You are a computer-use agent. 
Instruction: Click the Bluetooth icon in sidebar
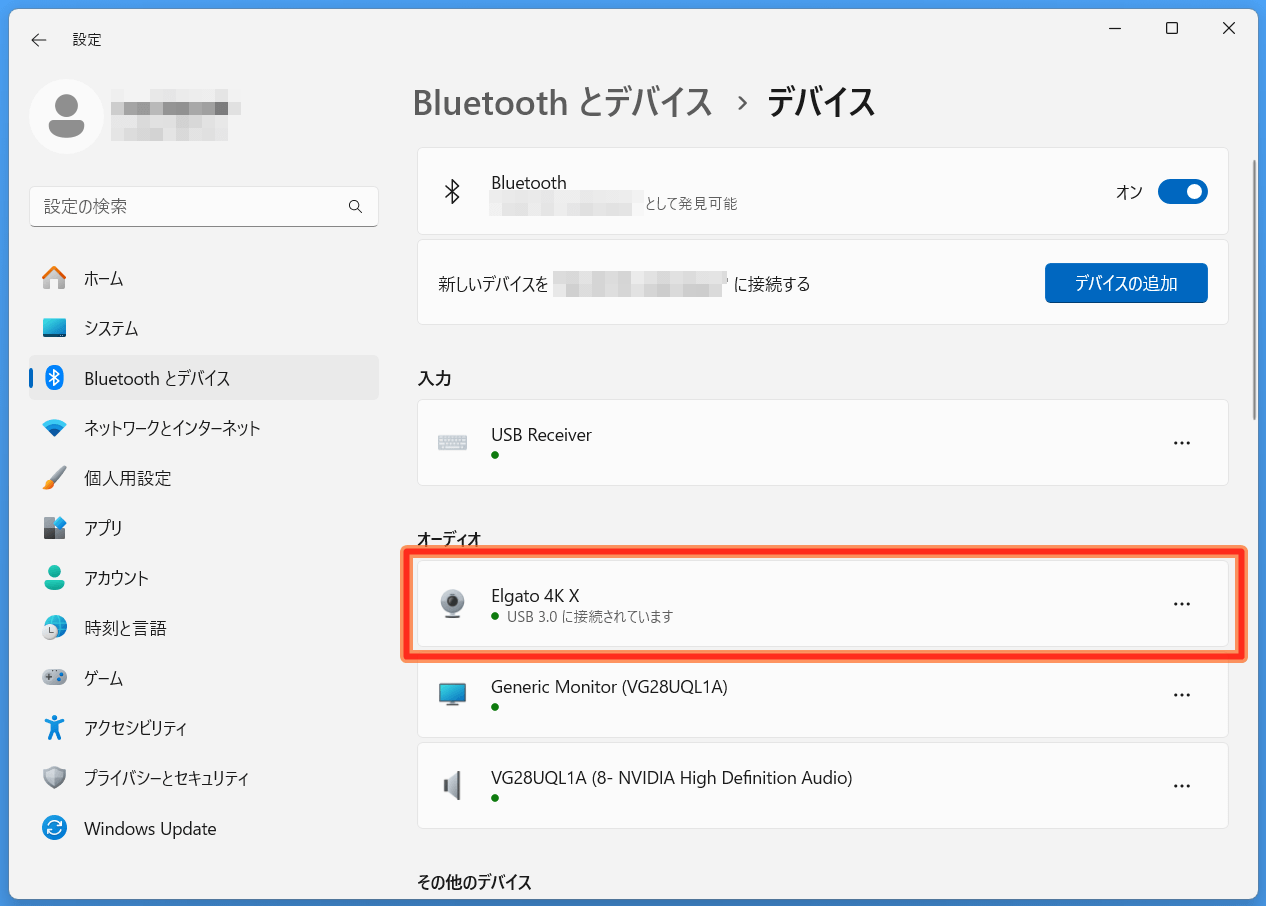tap(54, 378)
